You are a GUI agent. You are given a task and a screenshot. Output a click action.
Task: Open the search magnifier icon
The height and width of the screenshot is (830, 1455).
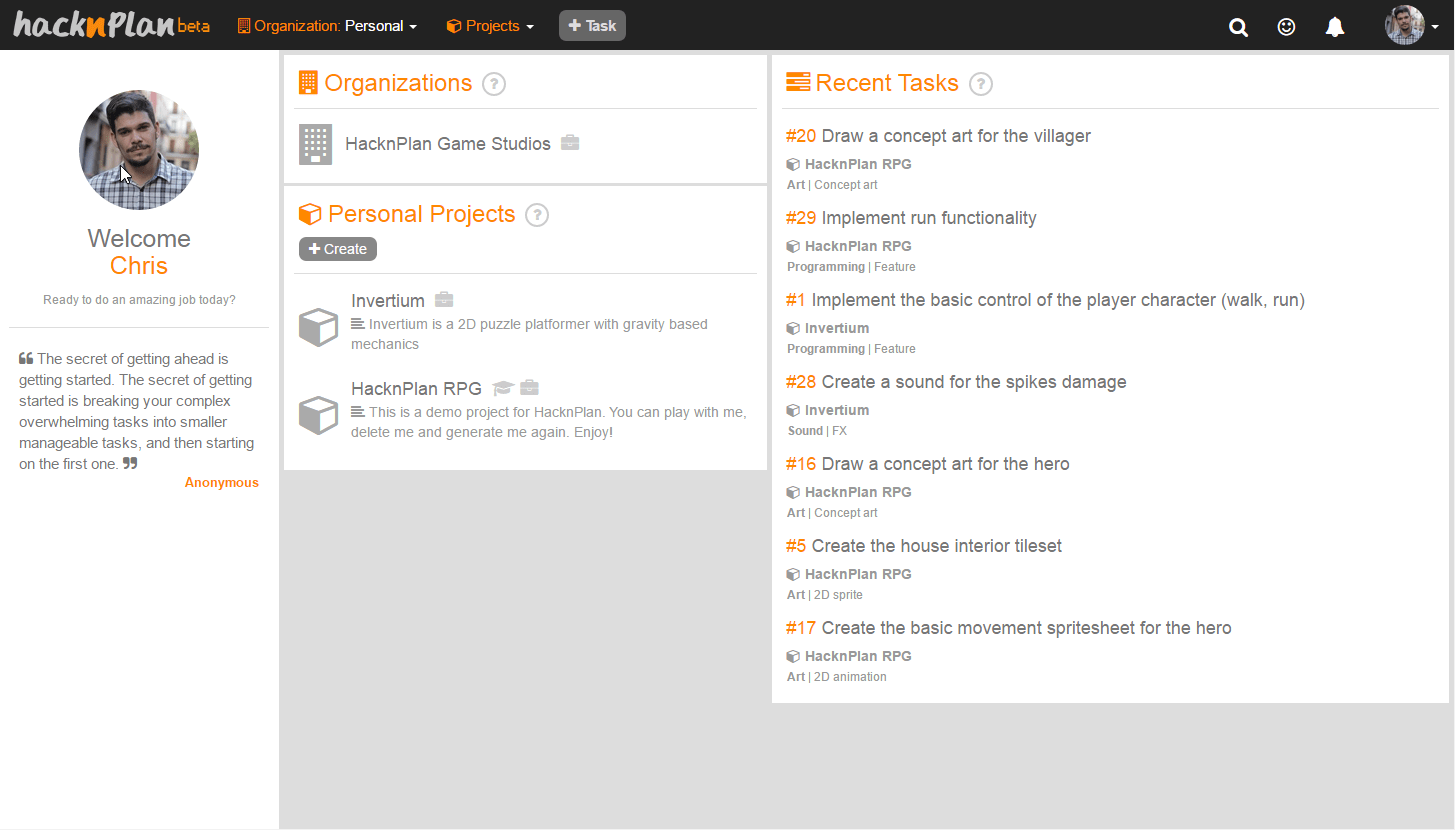coord(1238,27)
